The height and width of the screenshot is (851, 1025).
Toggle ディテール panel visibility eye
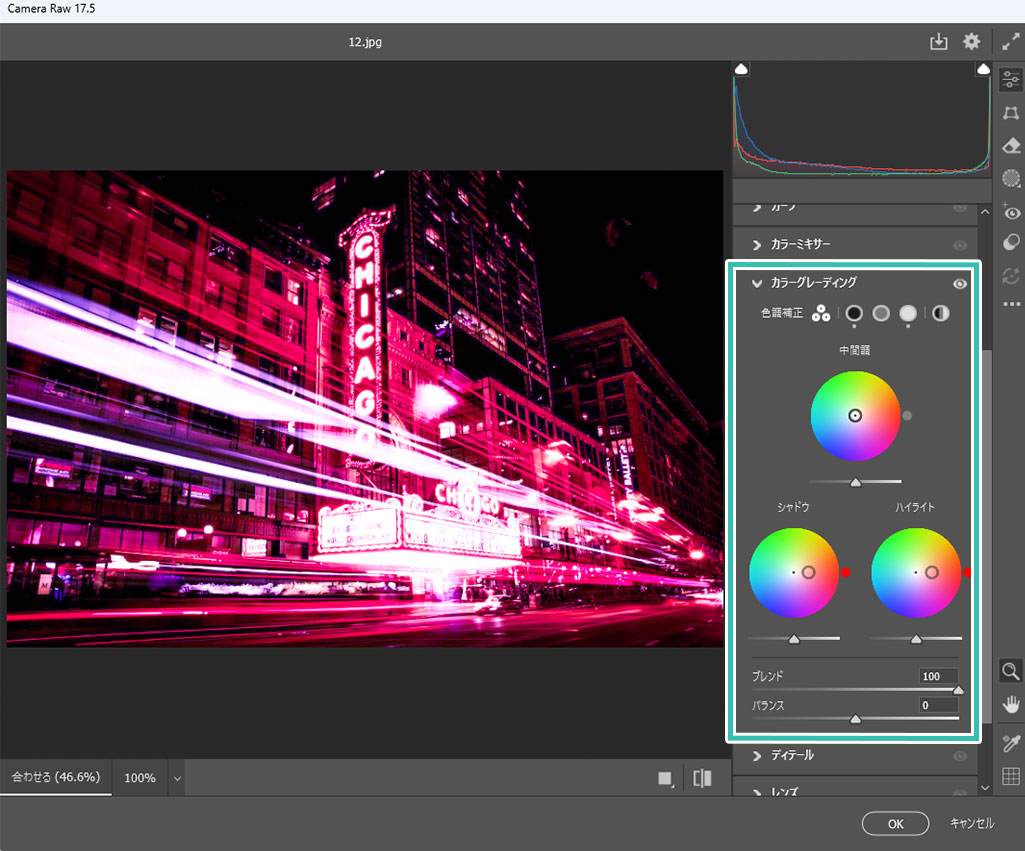(x=960, y=756)
